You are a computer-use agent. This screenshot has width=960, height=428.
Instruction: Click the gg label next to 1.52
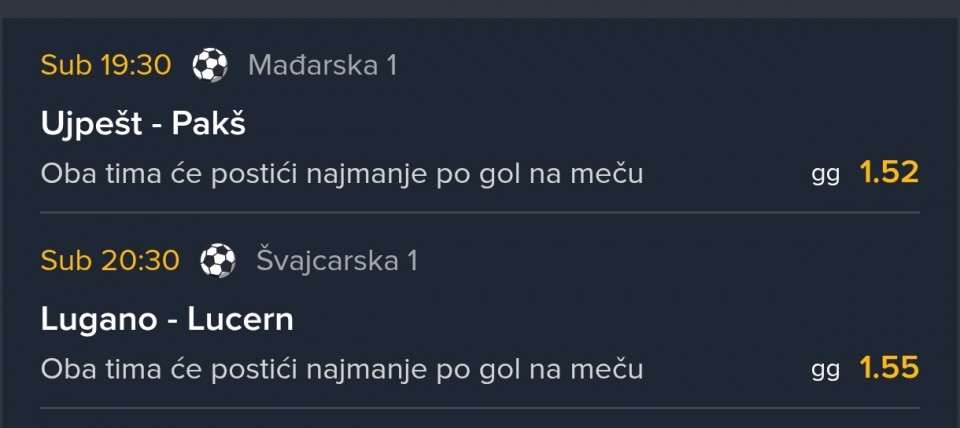point(826,176)
